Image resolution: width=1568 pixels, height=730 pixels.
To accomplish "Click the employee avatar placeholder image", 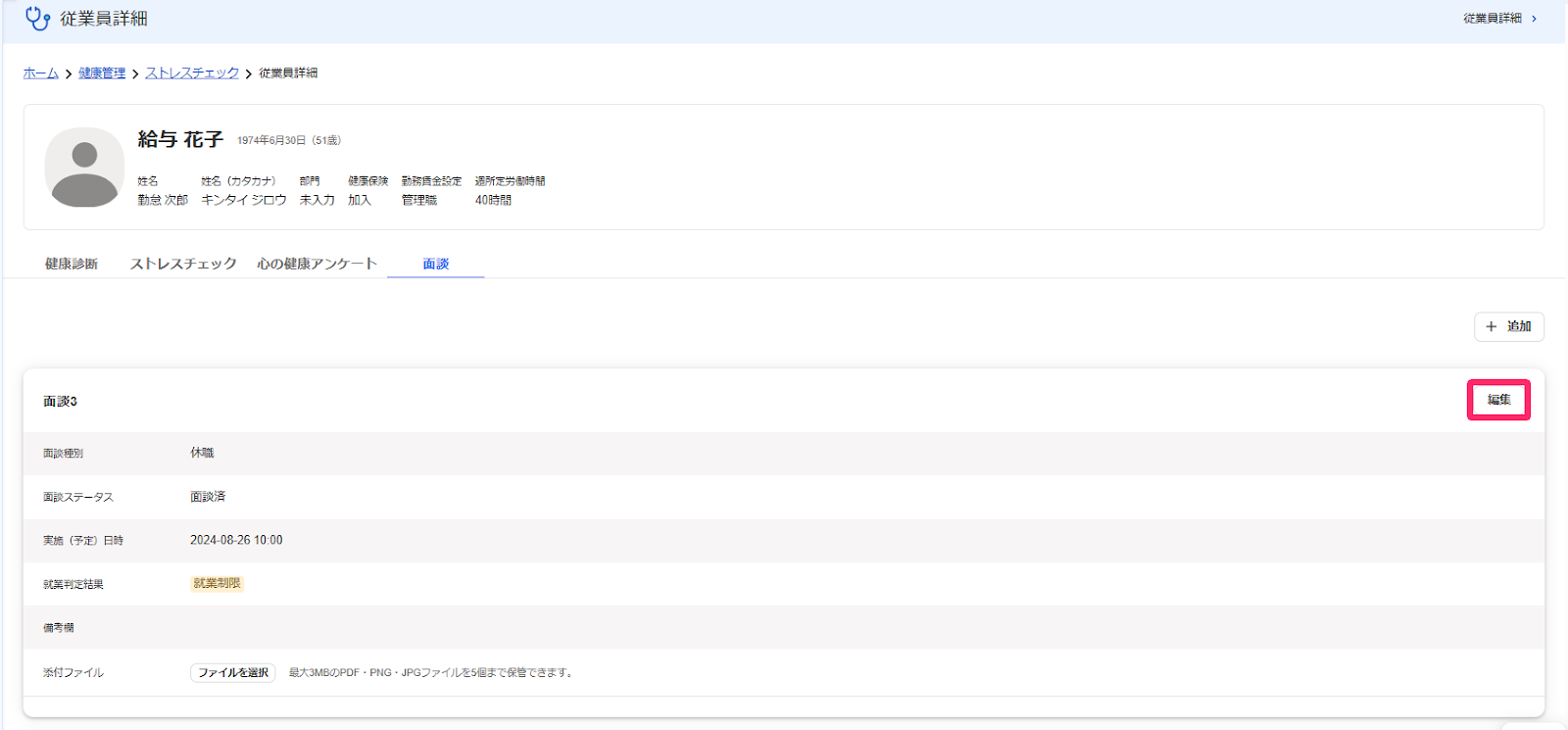I will [x=84, y=167].
